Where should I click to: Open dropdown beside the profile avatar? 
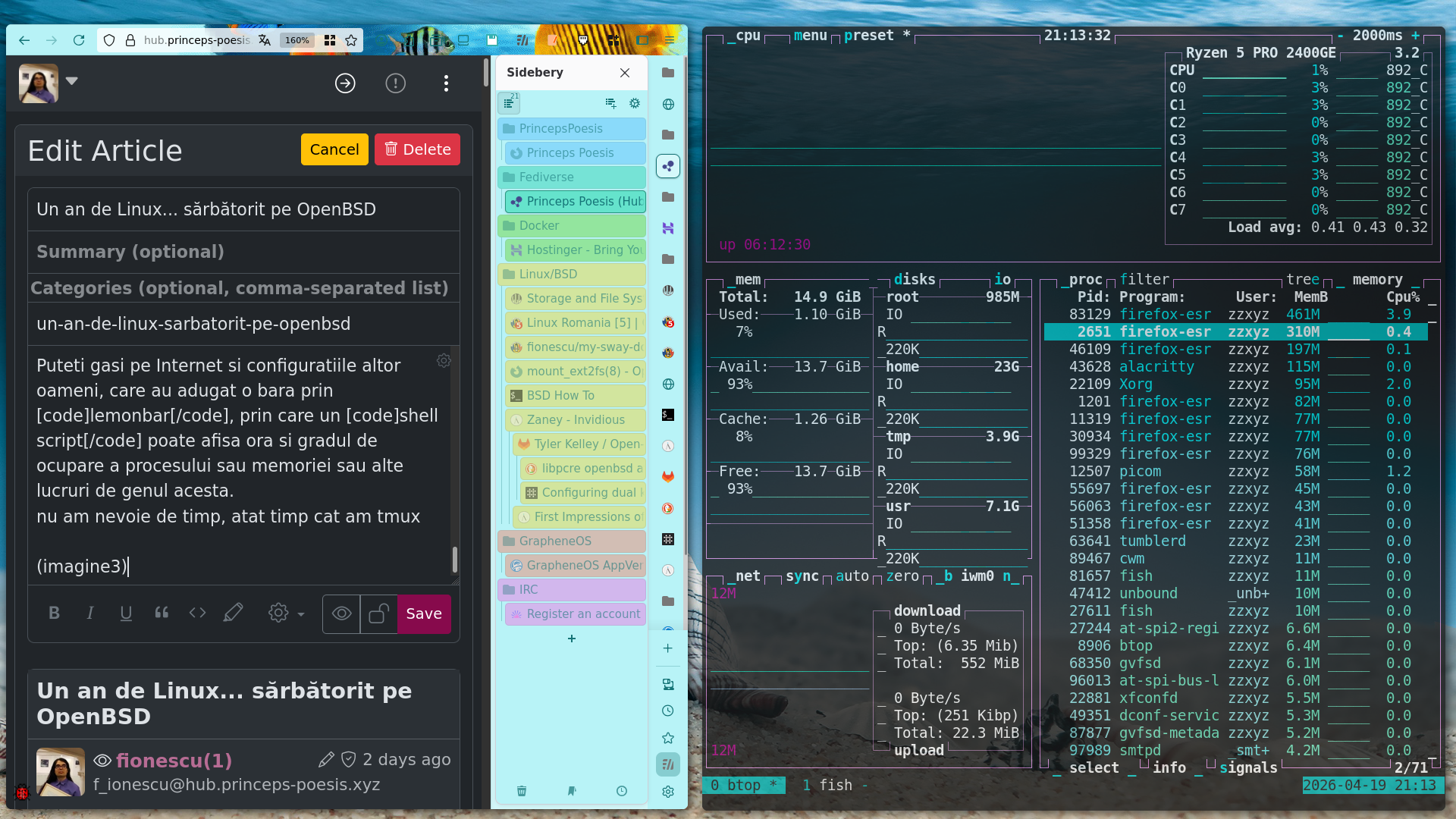coord(72,81)
